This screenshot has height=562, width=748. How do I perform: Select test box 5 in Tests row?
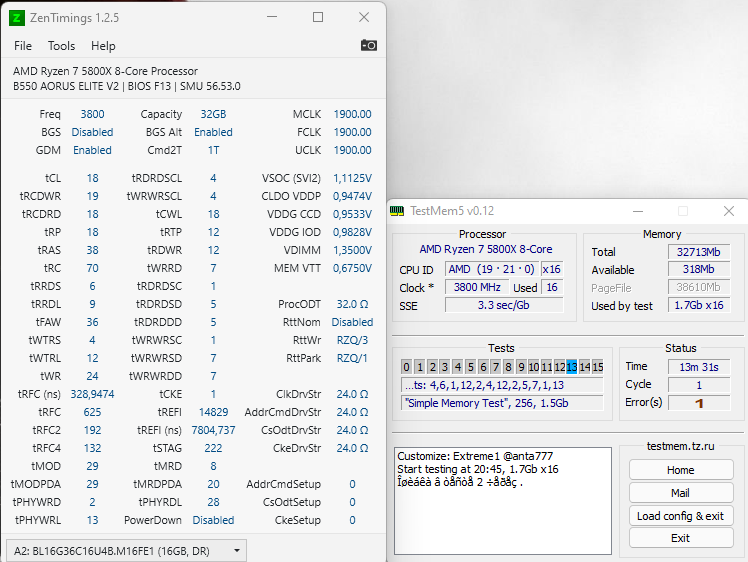click(470, 366)
